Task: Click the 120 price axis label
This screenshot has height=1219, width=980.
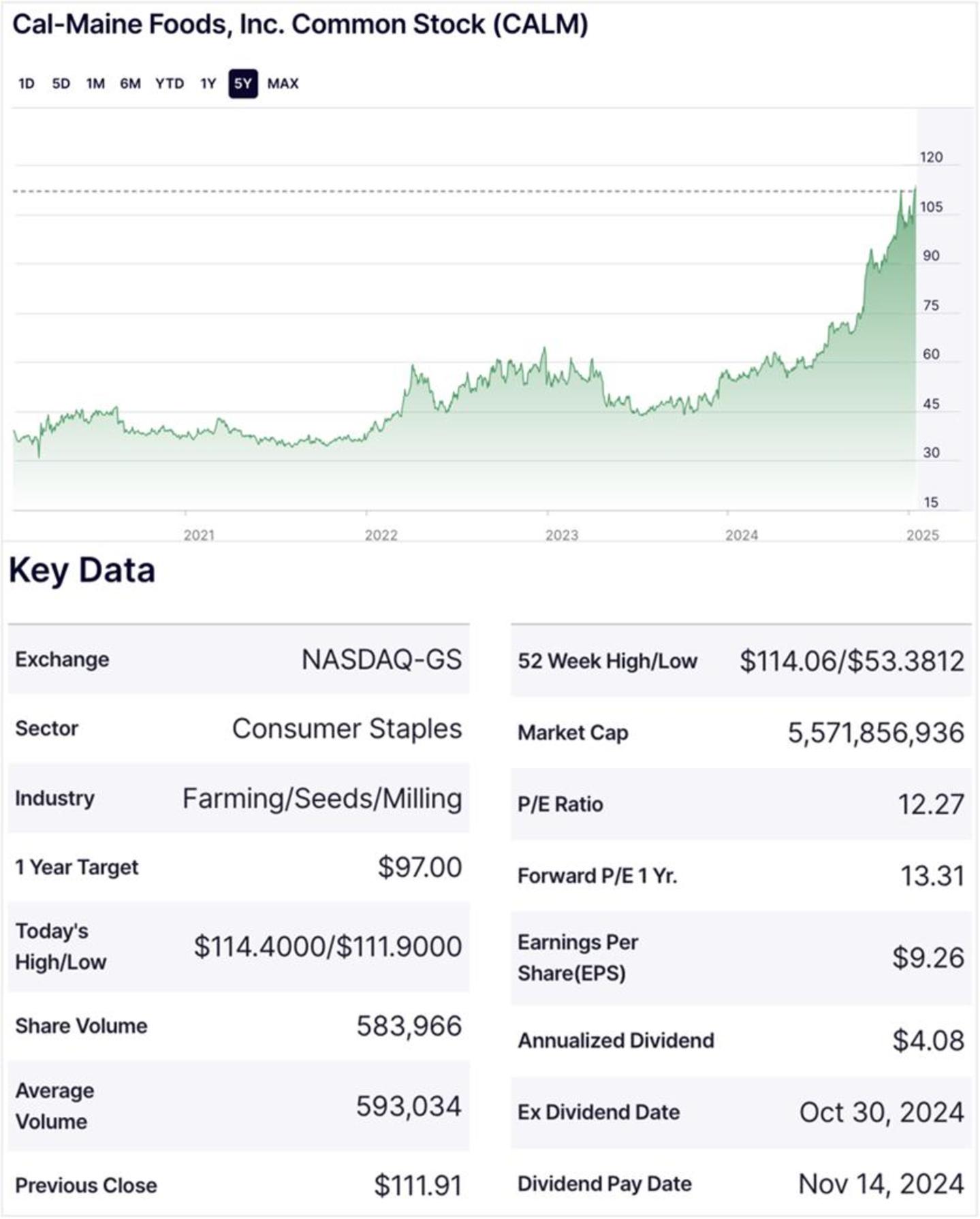Action: click(x=931, y=157)
